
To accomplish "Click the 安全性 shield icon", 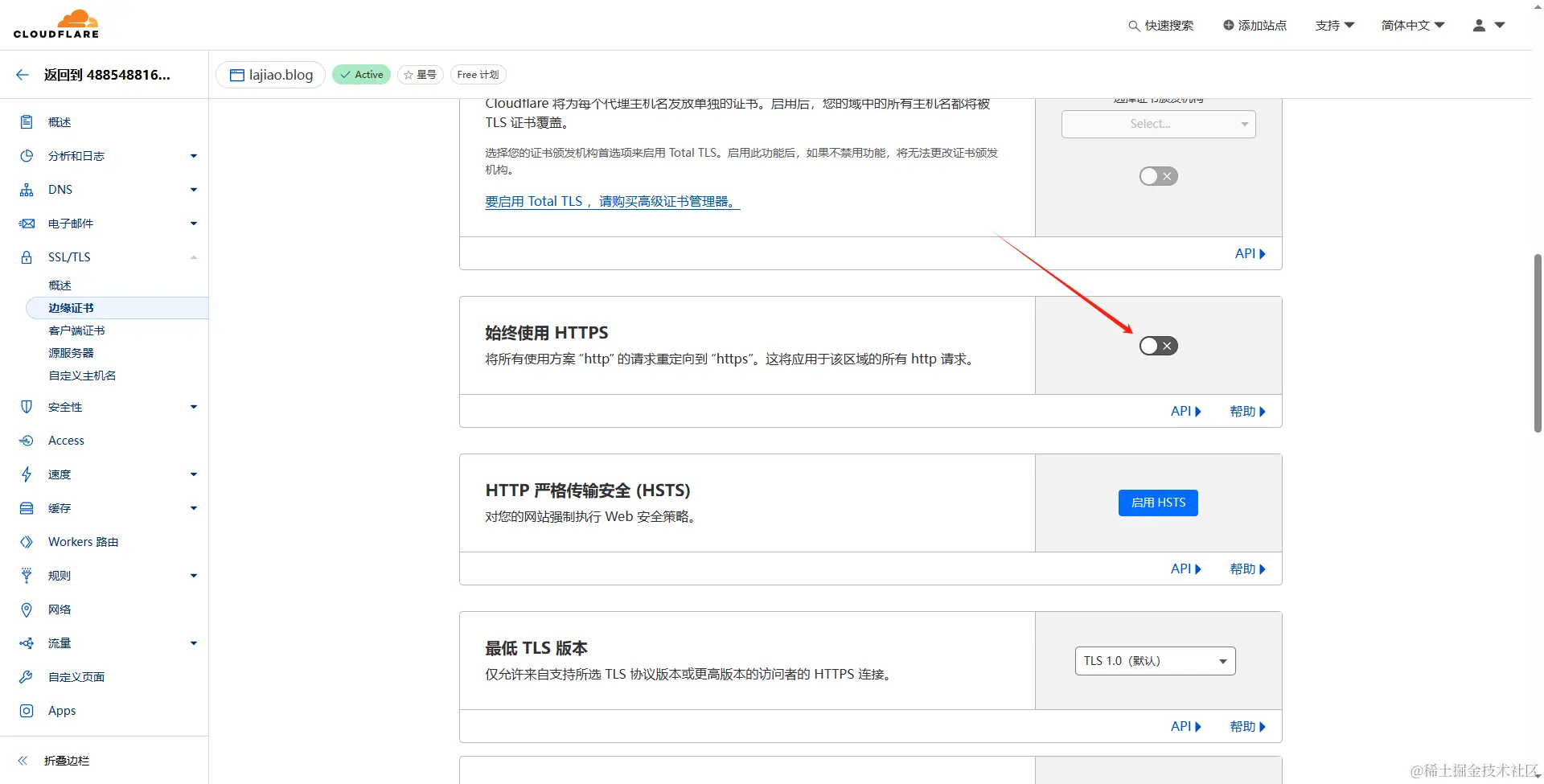I will click(x=27, y=407).
